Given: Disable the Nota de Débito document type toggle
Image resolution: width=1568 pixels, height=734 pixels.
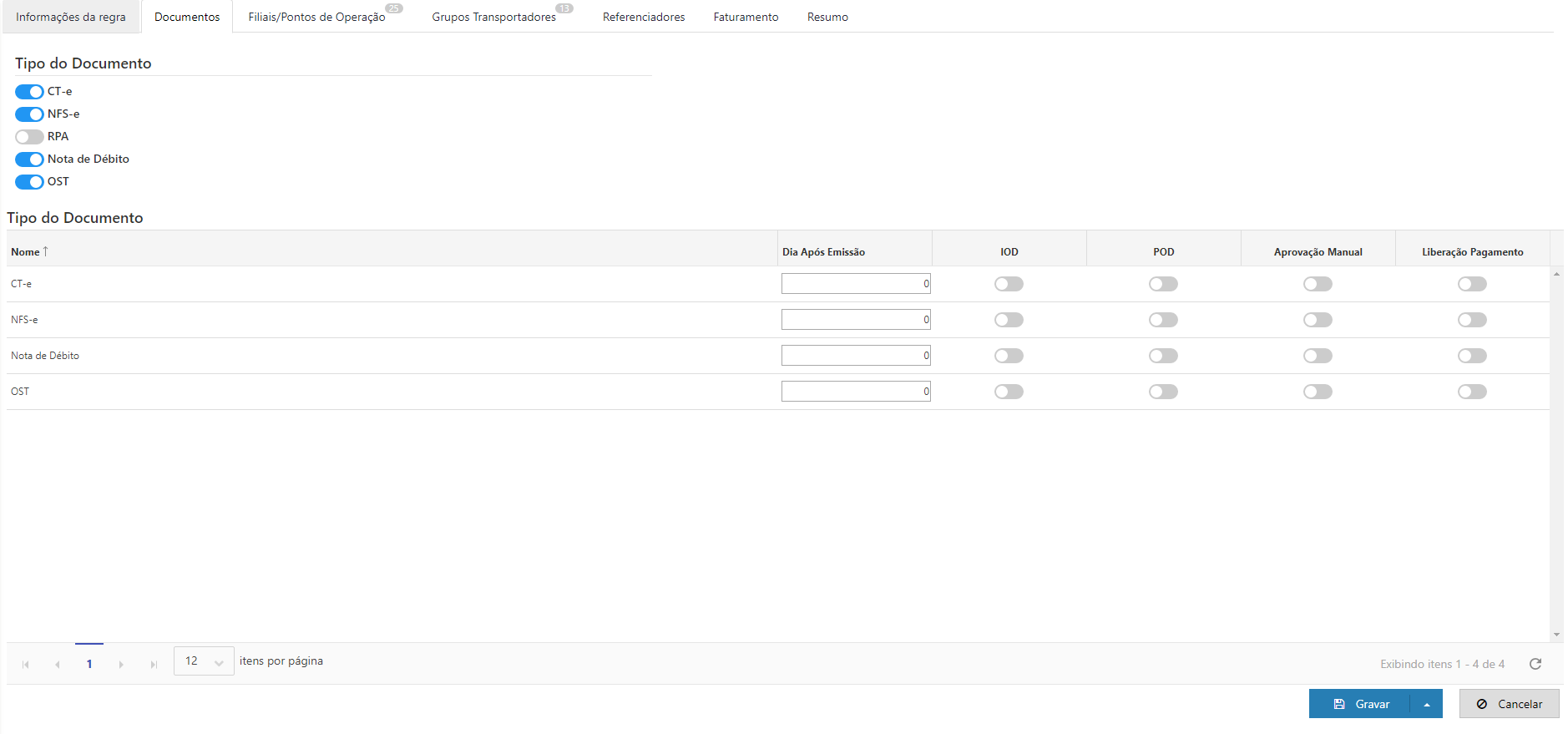Looking at the screenshot, I should pos(29,159).
